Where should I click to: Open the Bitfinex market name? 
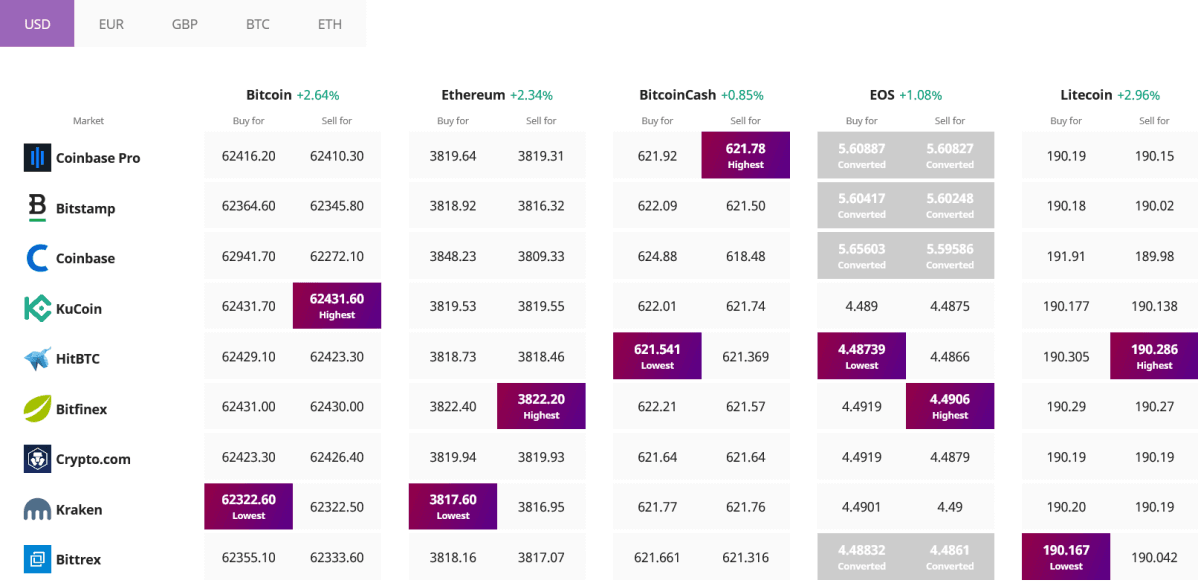81,409
